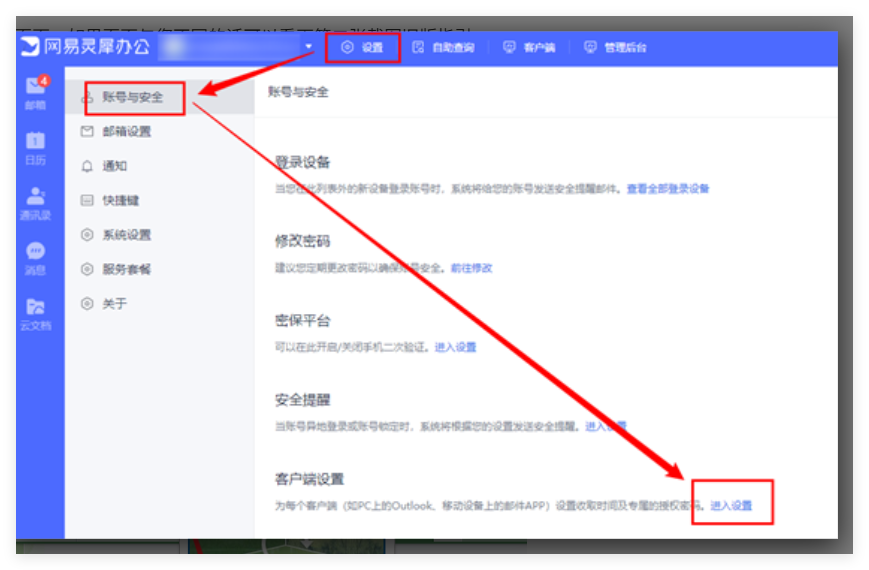
Task: Click the 安全提醒 section heading
Action: (x=303, y=400)
